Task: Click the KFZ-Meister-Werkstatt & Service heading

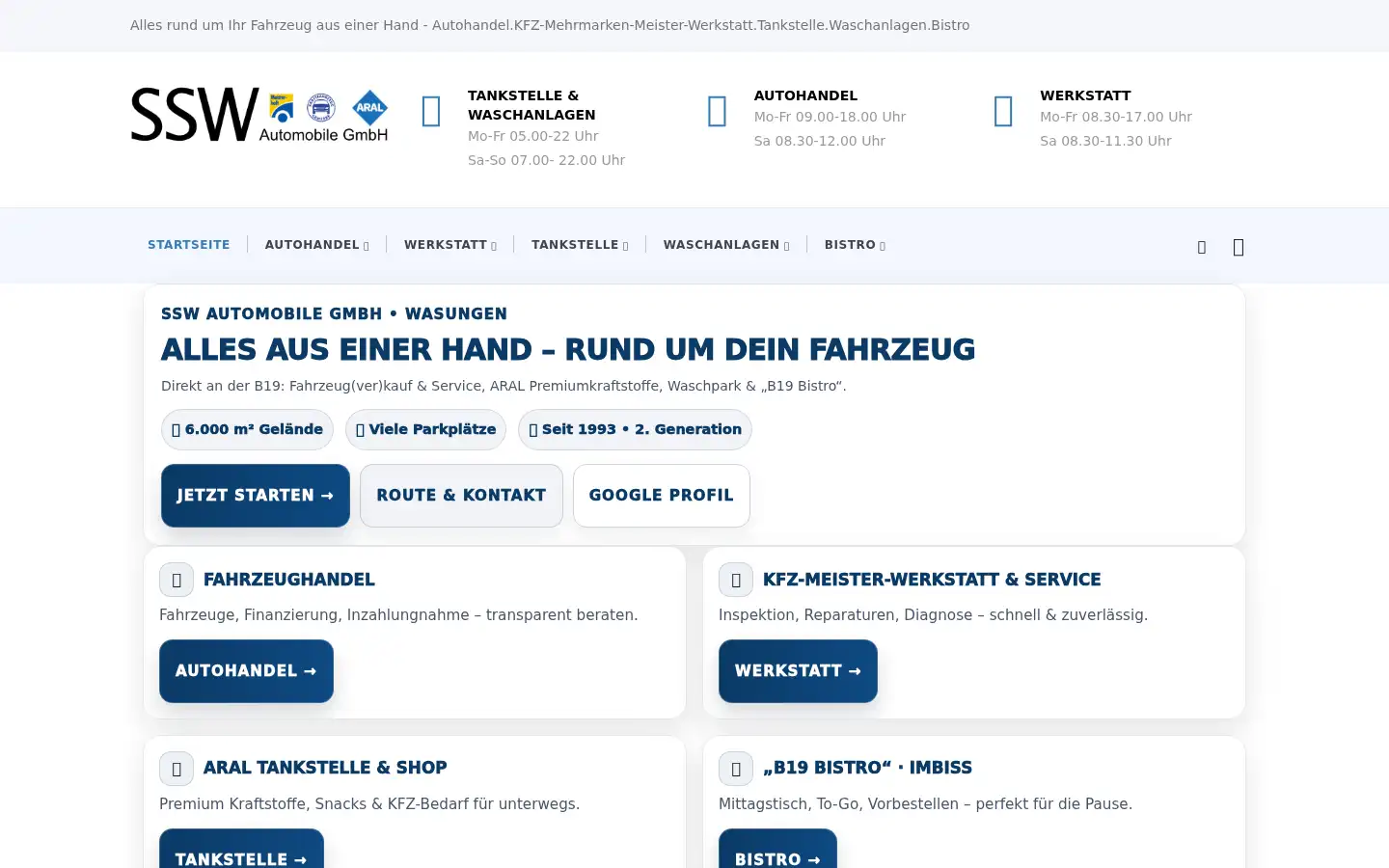Action: click(x=932, y=580)
